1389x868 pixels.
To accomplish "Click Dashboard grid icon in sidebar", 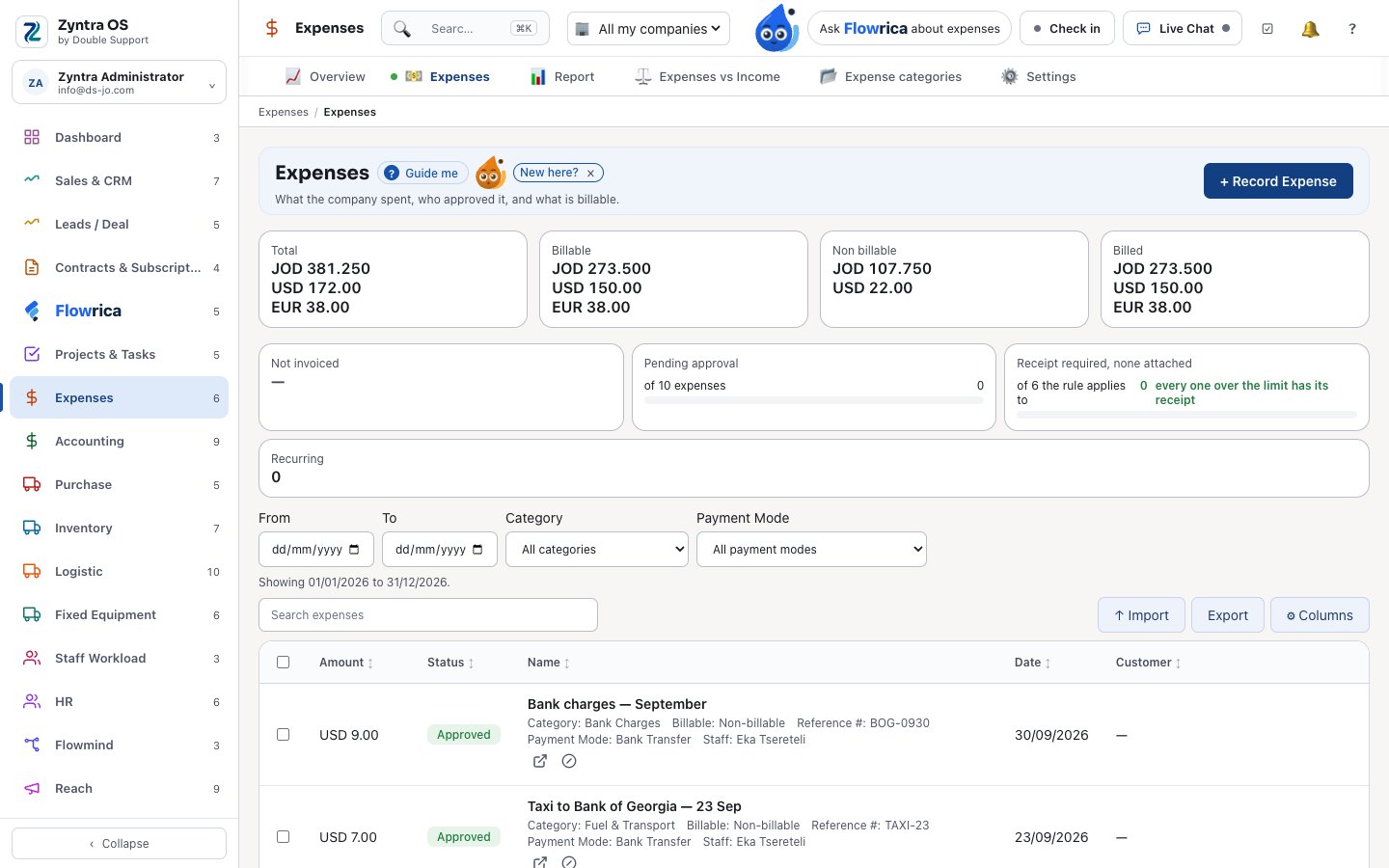I will click(x=32, y=137).
